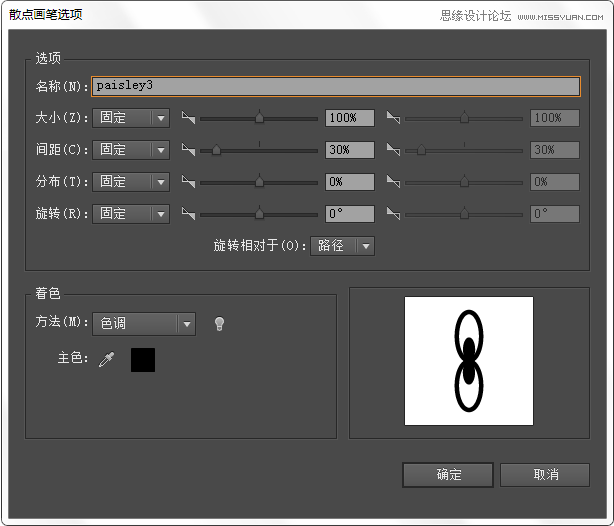This screenshot has height=526, width=614.
Task: Open the 间距 固定 dropdown
Action: tap(131, 150)
